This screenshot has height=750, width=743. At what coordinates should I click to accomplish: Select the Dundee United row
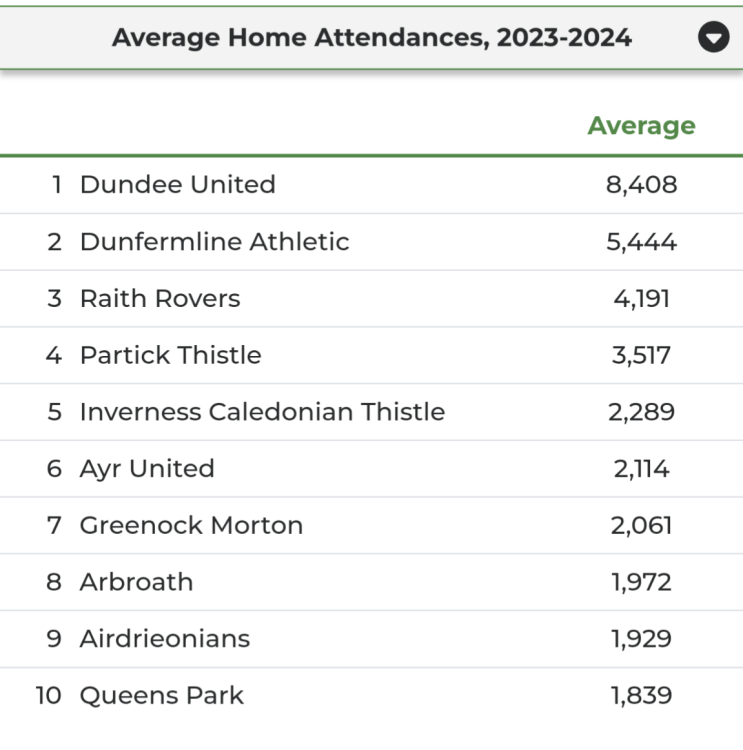tap(371, 185)
